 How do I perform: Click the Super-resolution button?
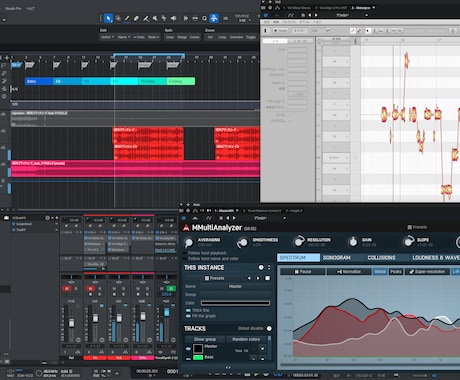tap(427, 272)
